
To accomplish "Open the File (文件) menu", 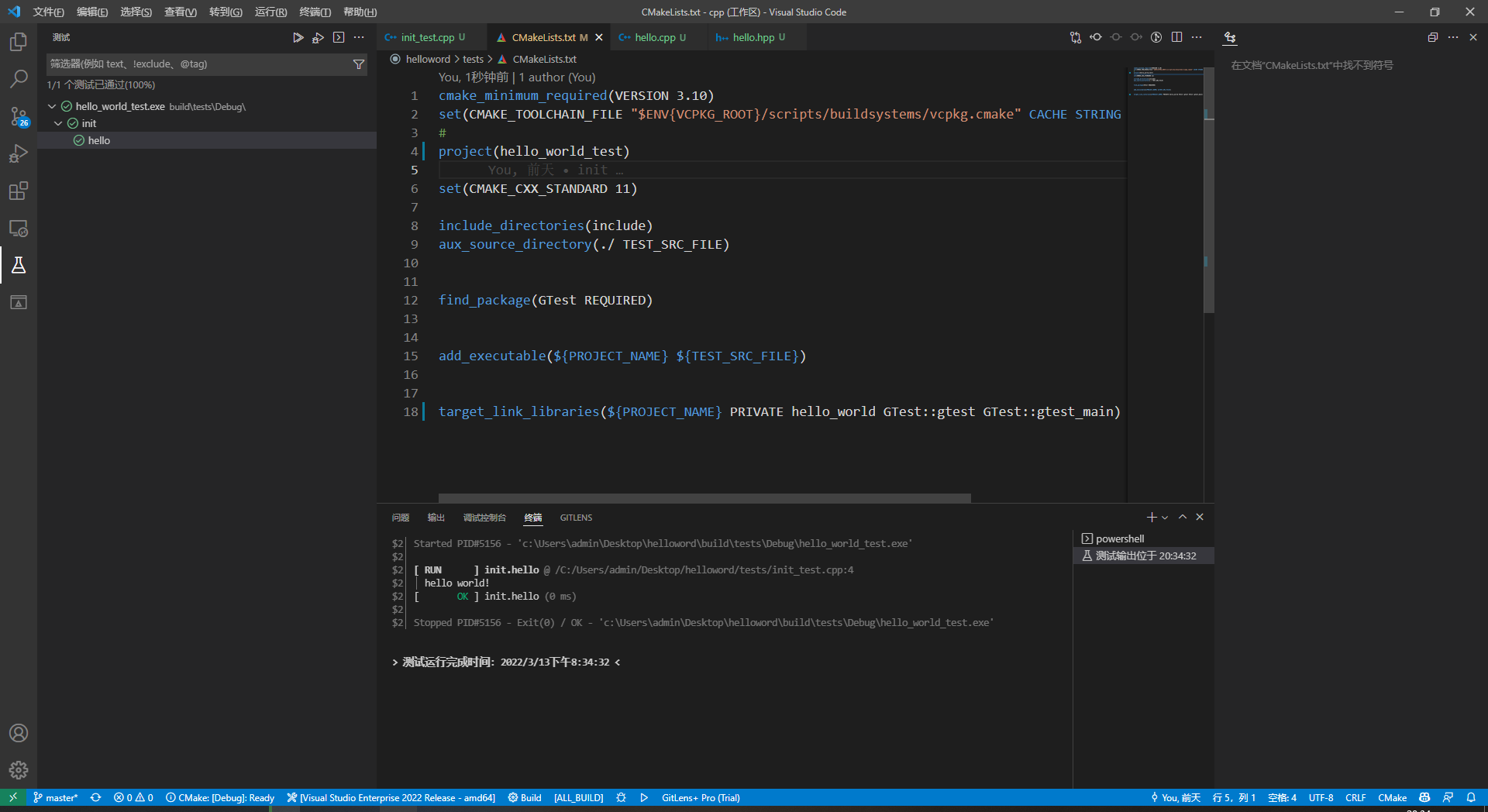I will tap(48, 12).
